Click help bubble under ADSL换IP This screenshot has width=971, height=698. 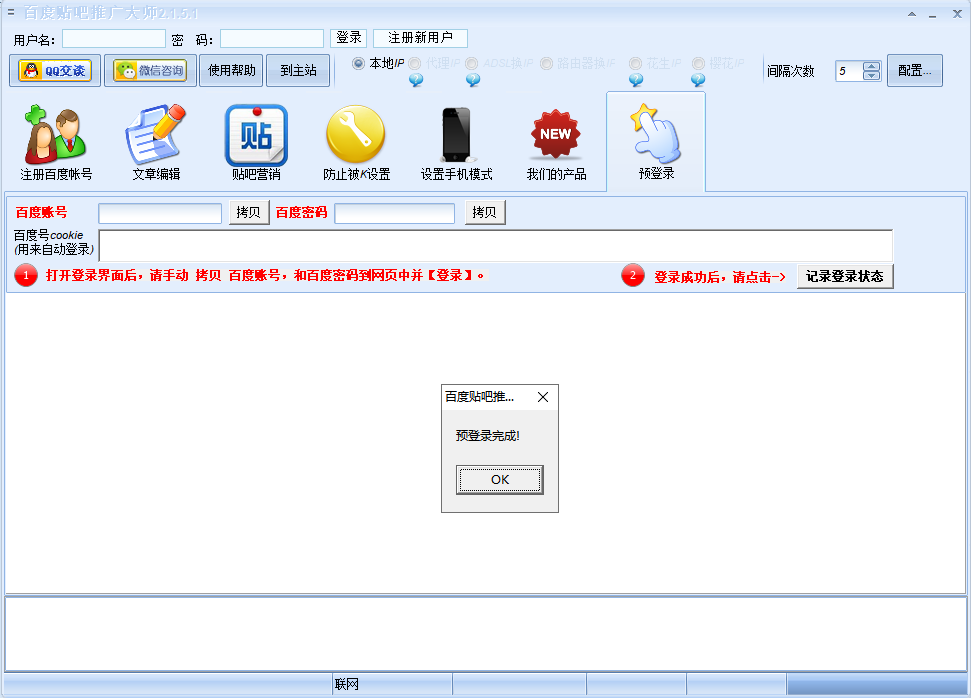coord(473,80)
